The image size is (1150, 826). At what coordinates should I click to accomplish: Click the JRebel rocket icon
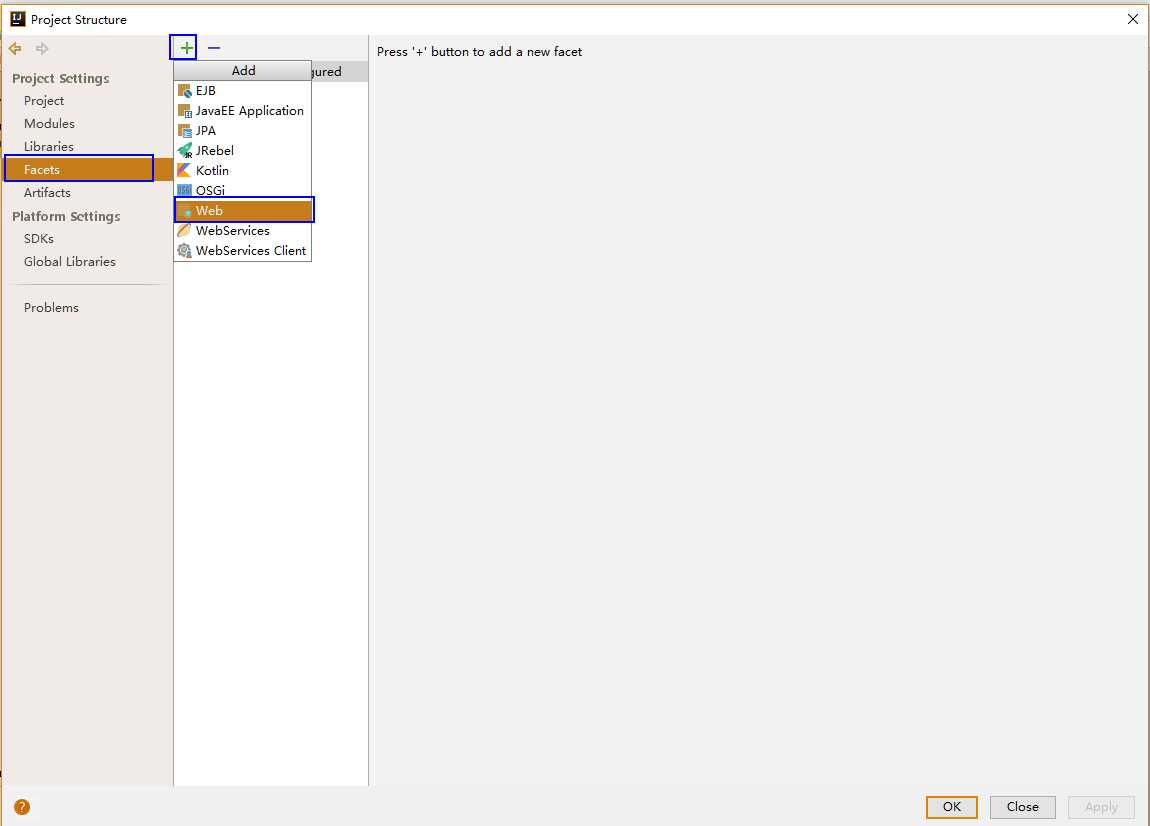184,150
